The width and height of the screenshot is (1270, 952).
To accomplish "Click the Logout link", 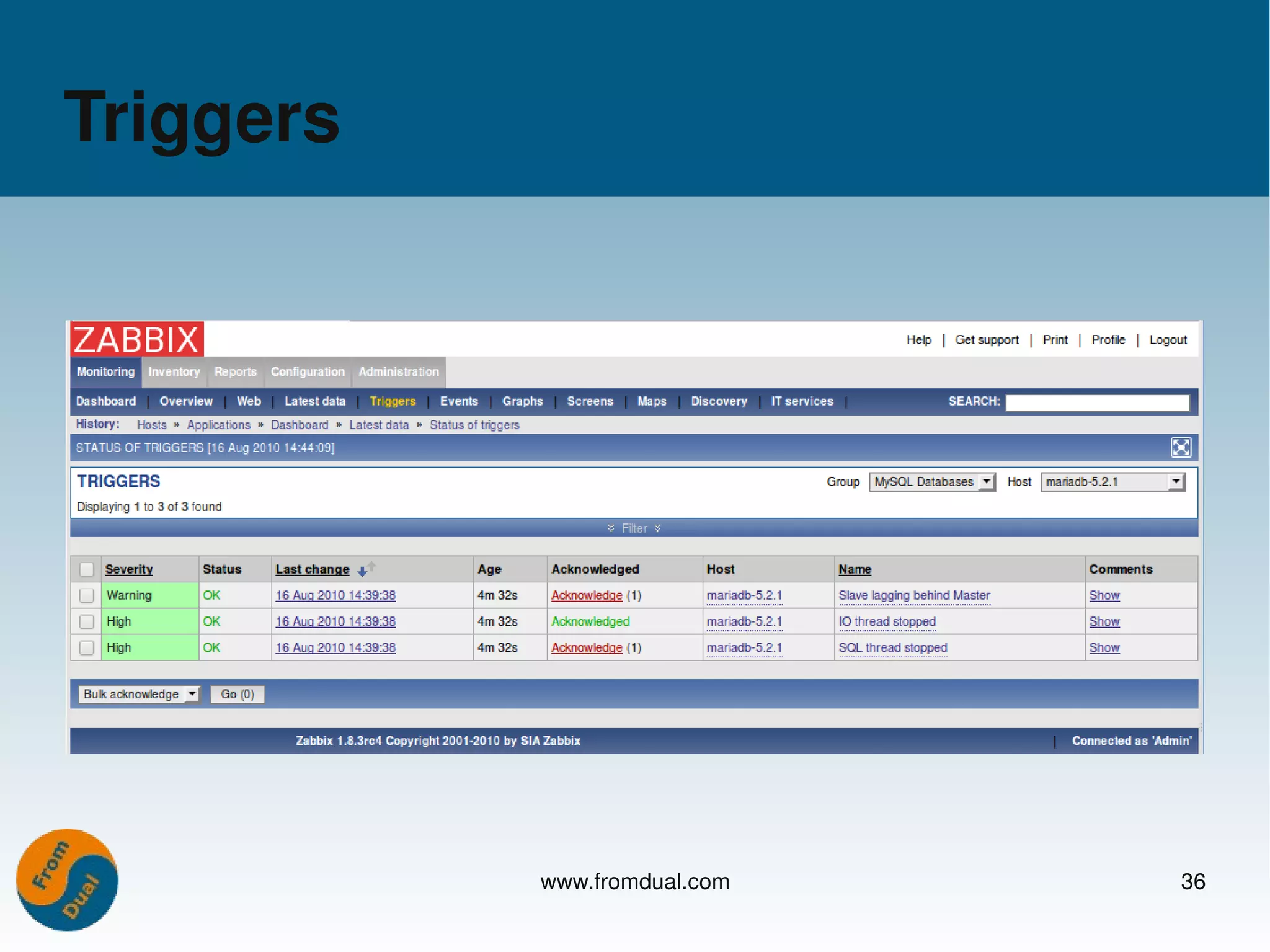I will click(1168, 340).
